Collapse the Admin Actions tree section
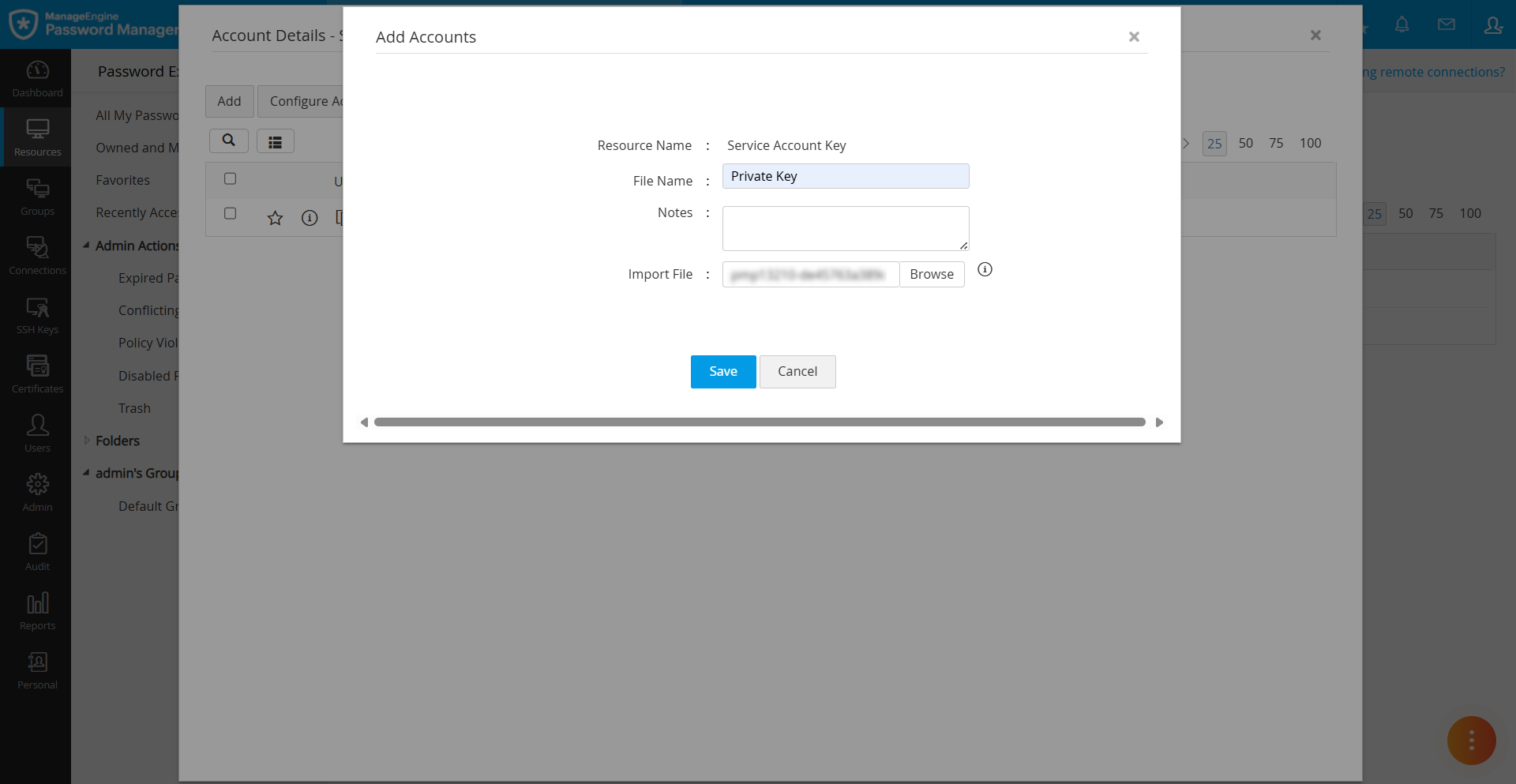The width and height of the screenshot is (1516, 784). [x=87, y=246]
